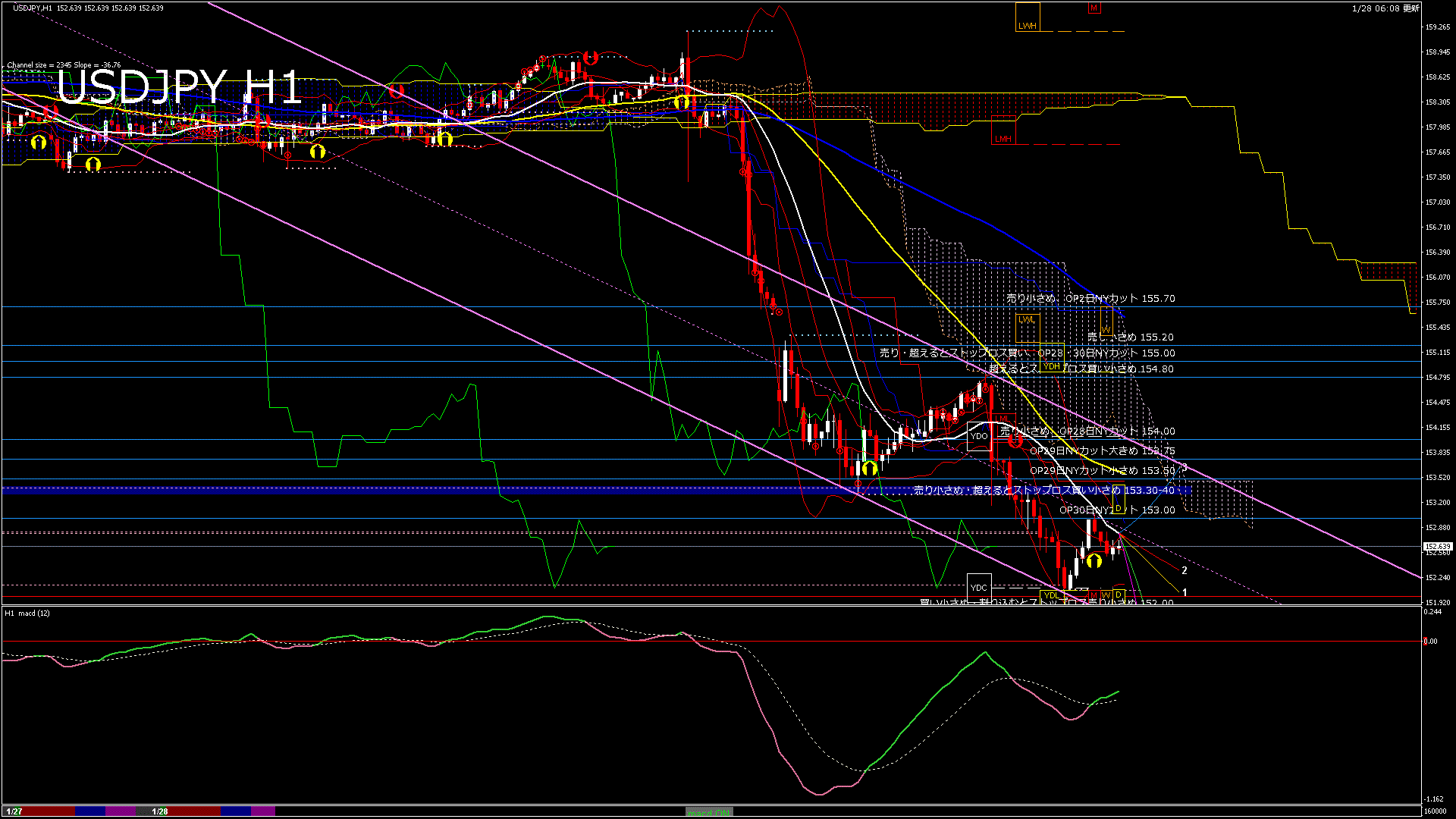Click the USDJPY H1 chart title
The image size is (1456, 819).
(x=180, y=87)
